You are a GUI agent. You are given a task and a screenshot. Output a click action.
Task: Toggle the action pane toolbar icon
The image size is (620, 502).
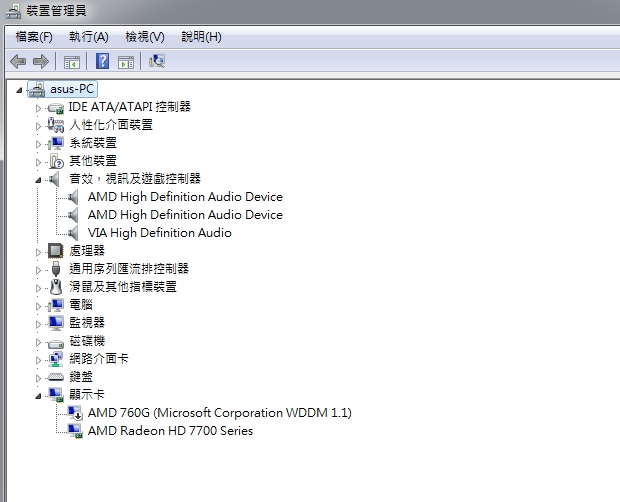[x=126, y=62]
